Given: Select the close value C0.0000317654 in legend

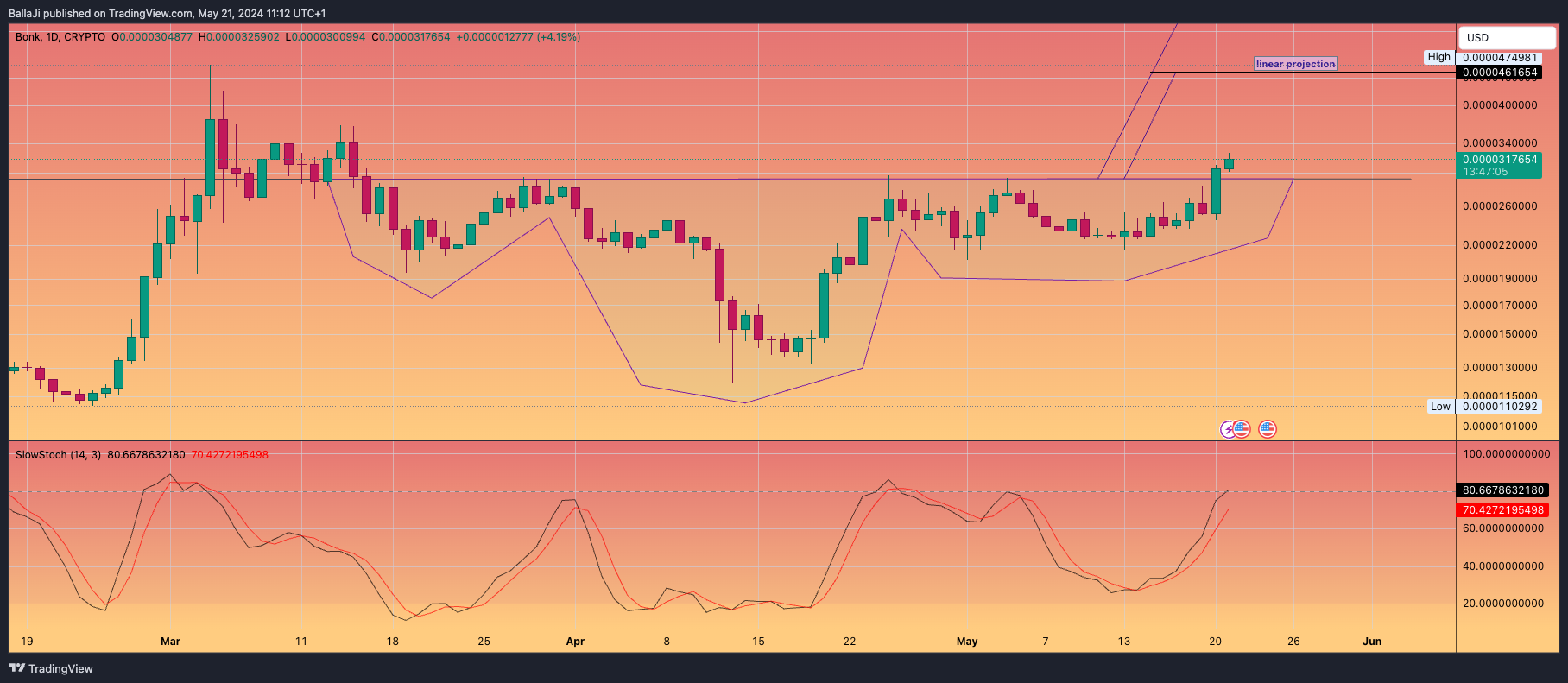Looking at the screenshot, I should (x=411, y=37).
